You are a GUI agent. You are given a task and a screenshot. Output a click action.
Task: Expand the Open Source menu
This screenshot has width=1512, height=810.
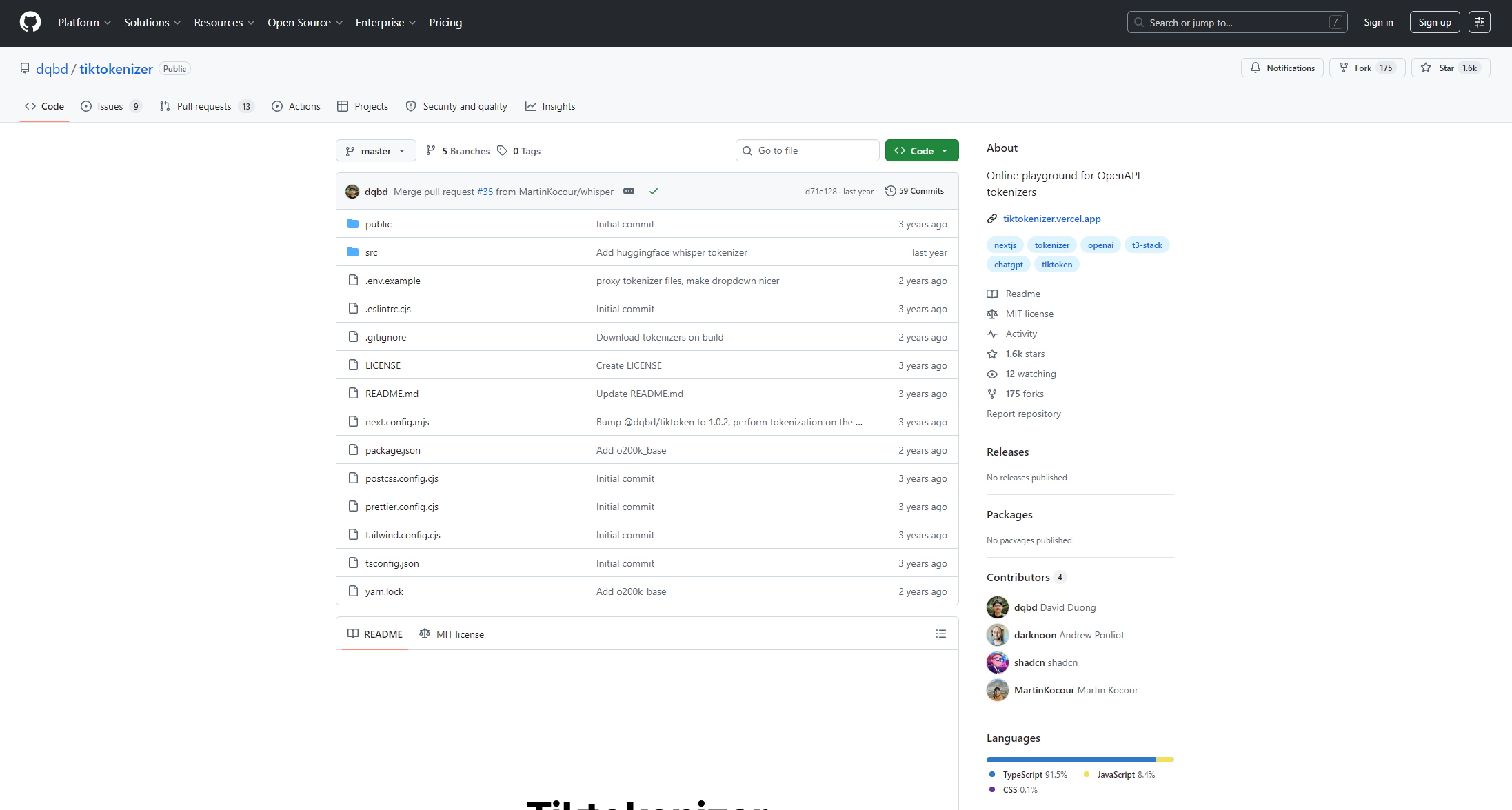[305, 23]
